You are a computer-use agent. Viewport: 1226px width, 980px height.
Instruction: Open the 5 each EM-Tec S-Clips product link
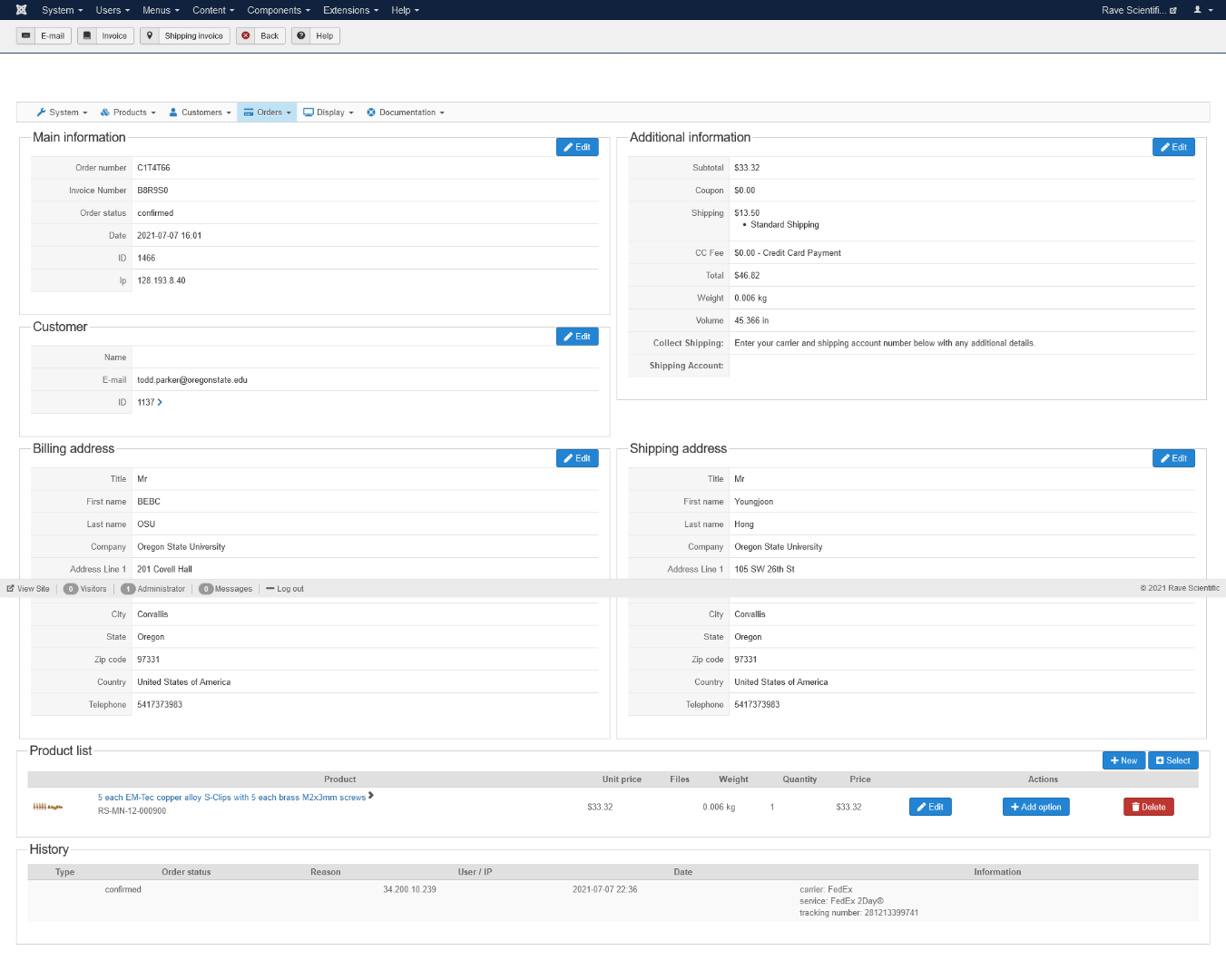231,798
